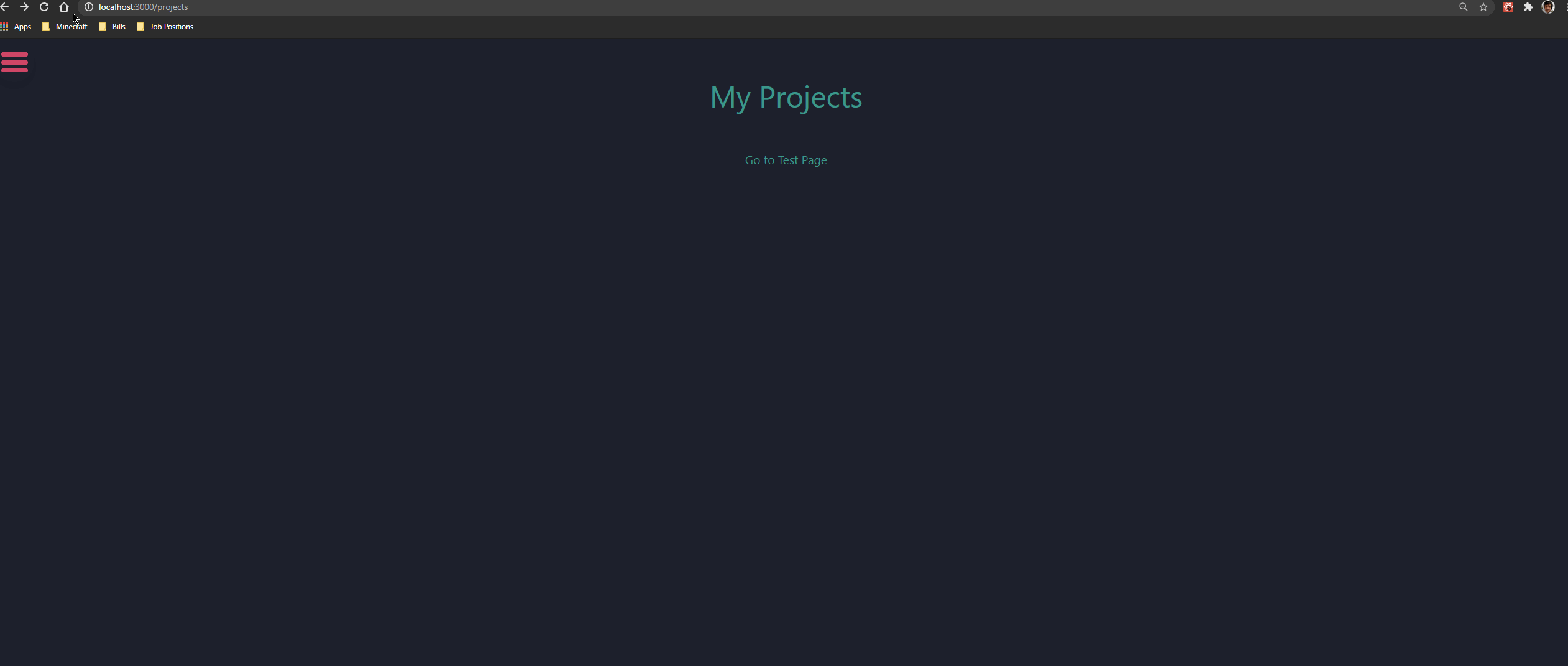View site information for localhost
Viewport: 1568px width, 666px height.
tap(89, 7)
